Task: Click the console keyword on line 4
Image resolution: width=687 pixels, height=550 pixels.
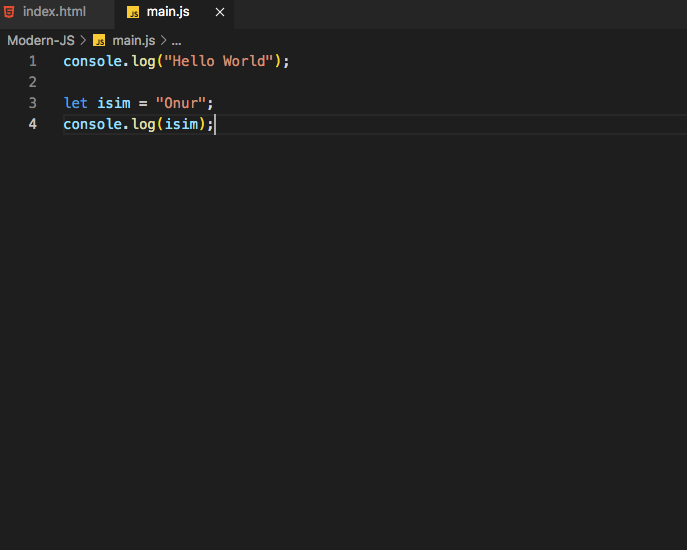Action: pos(92,124)
